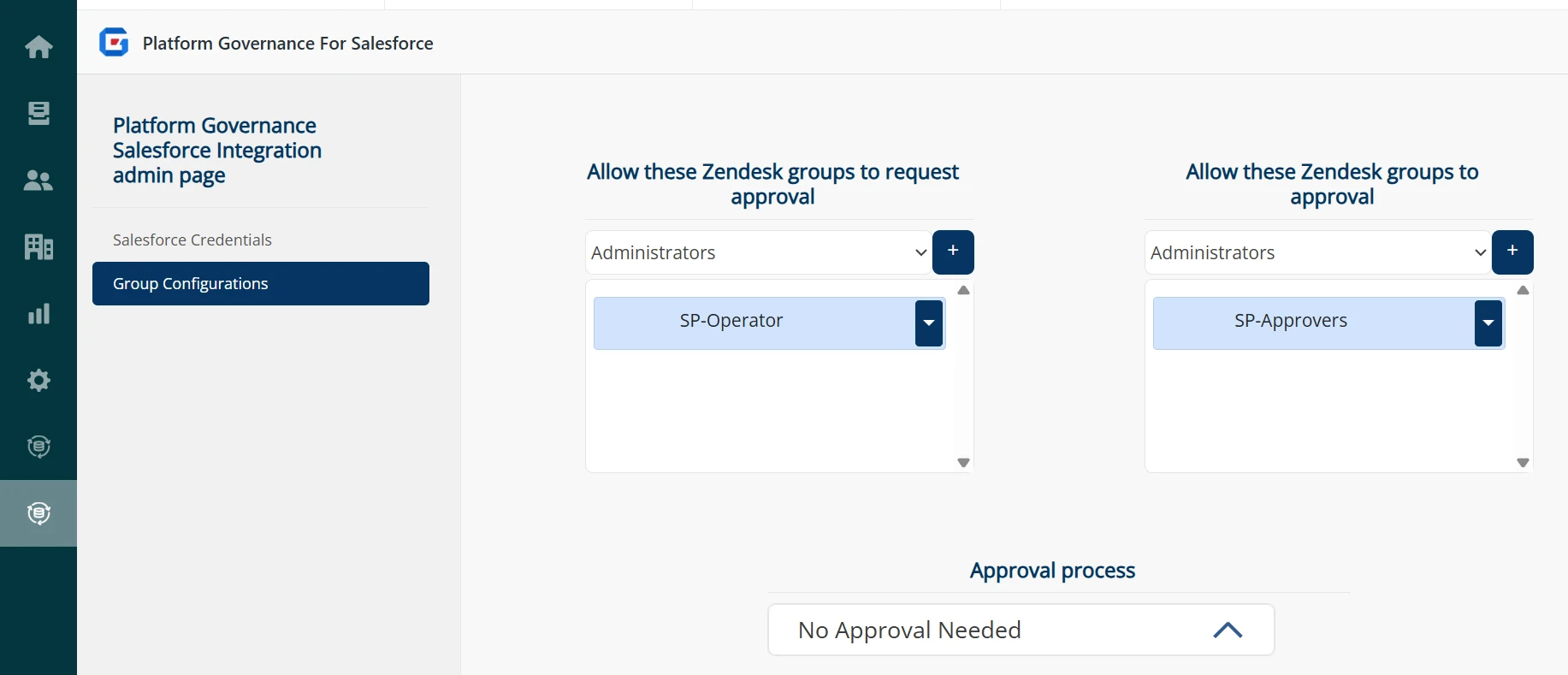
Task: Open the Views icon in the sidebar
Action: tap(38, 113)
